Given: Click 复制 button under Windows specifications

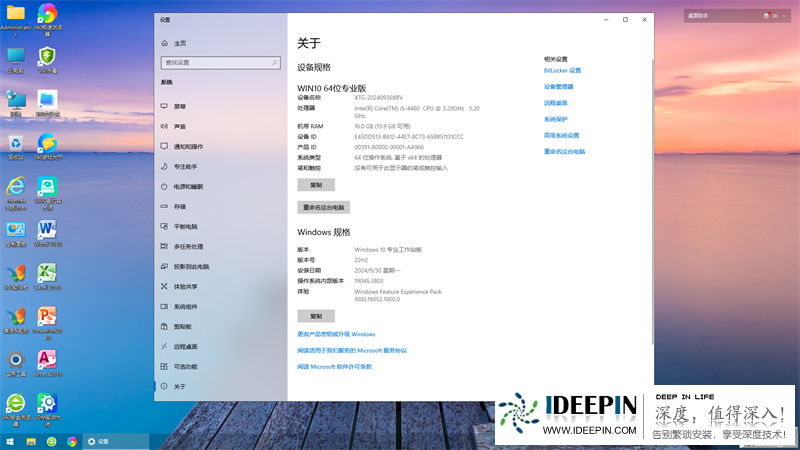Looking at the screenshot, I should pyautogui.click(x=316, y=316).
